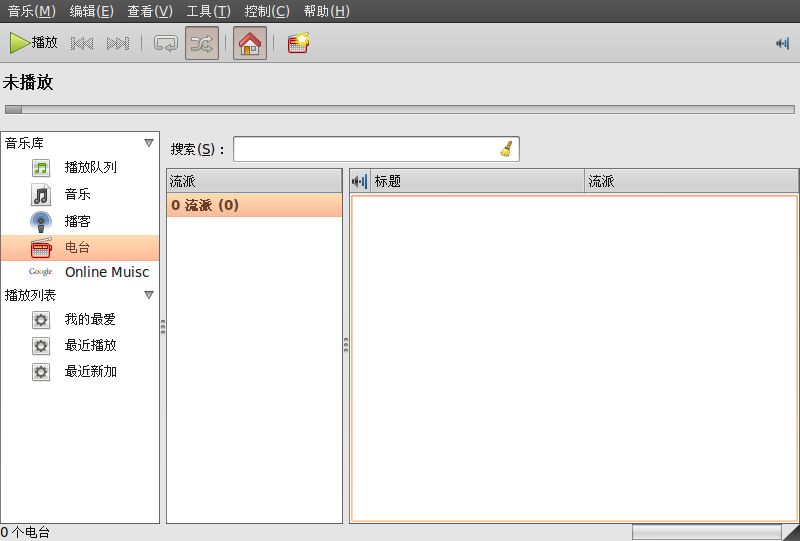Image resolution: width=800 pixels, height=541 pixels.
Task: Open the 帮助(H) menu
Action: [327, 11]
